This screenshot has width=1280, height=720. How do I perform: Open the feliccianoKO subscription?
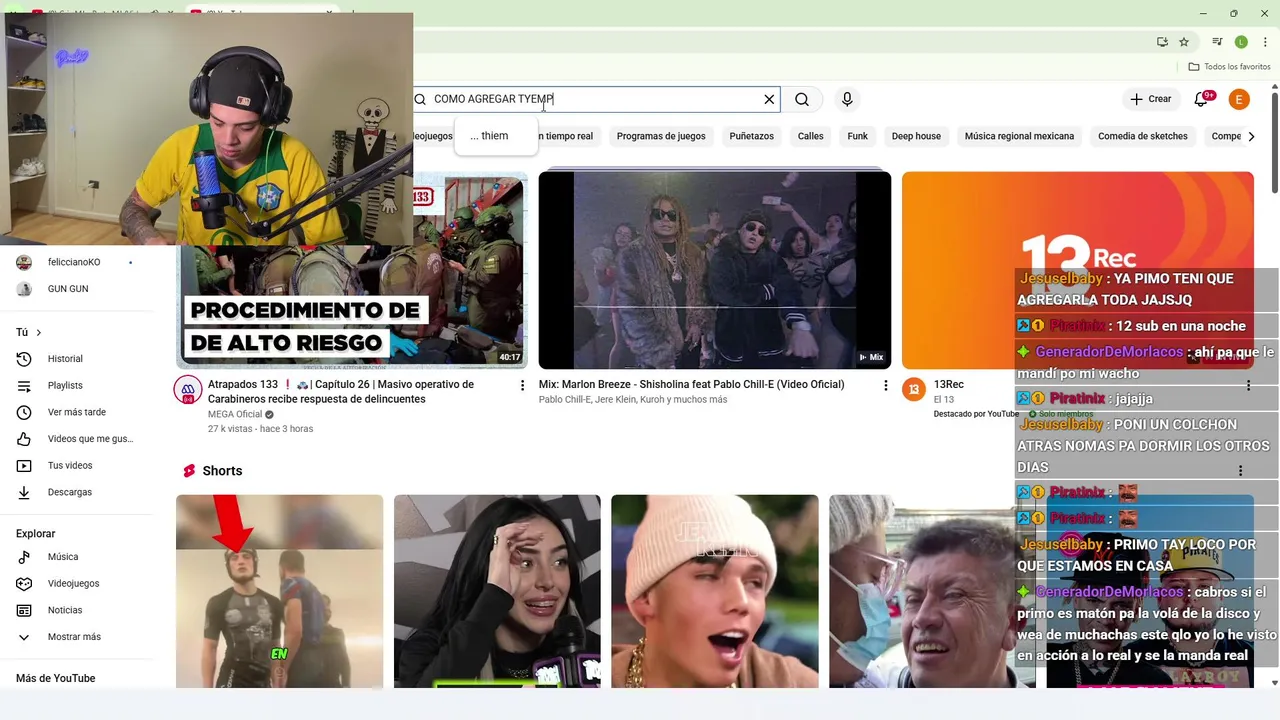(74, 262)
